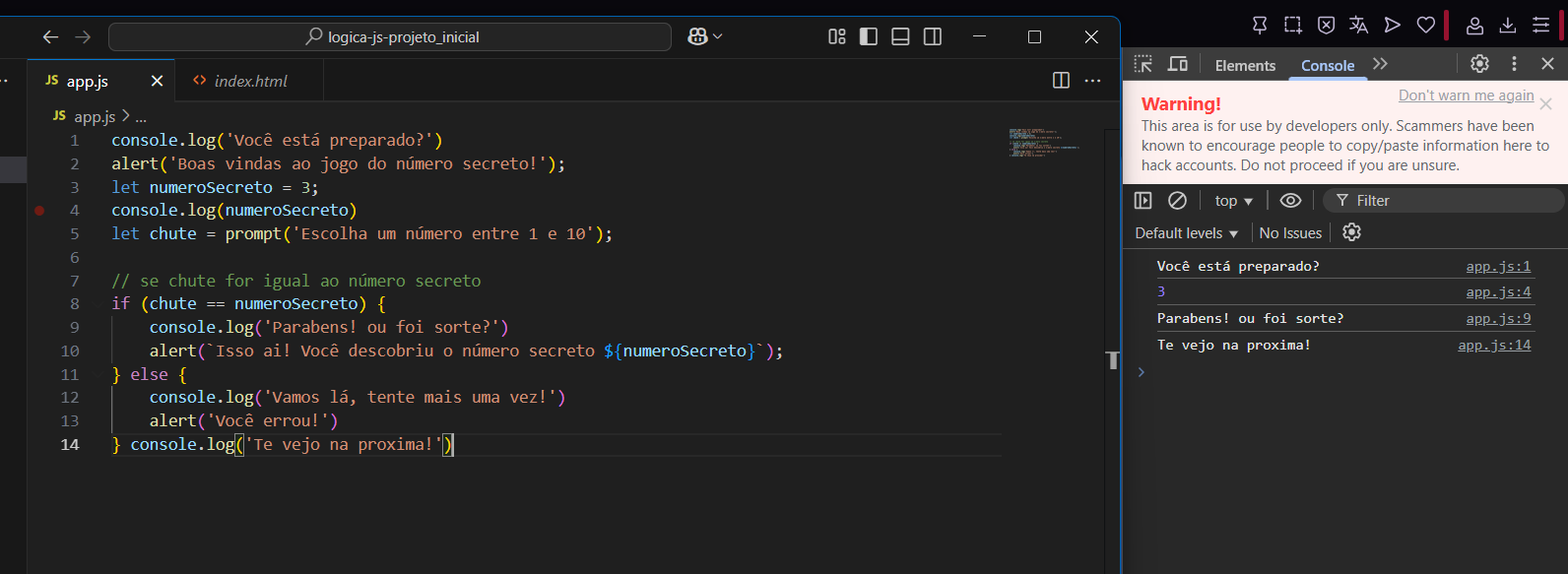Click app.js in the editor breadcrumb
1568x574 pixels.
tap(95, 116)
